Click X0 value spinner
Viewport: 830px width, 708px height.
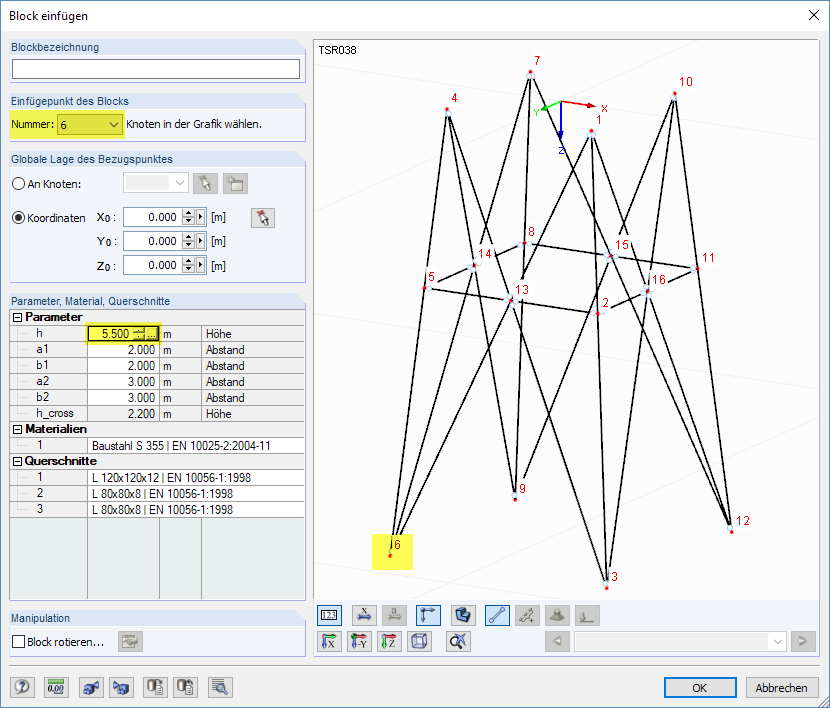point(188,217)
